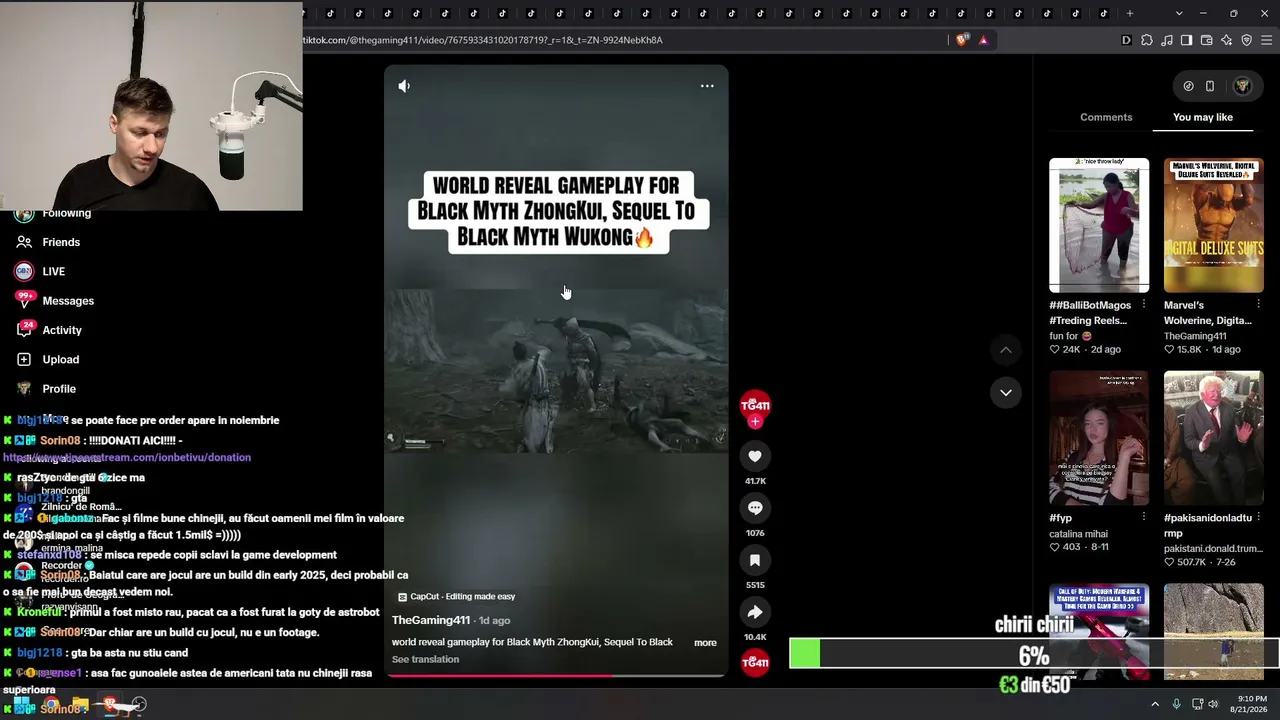Open the Brave VPN shield icon
The width and height of the screenshot is (1280, 720).
(1247, 40)
